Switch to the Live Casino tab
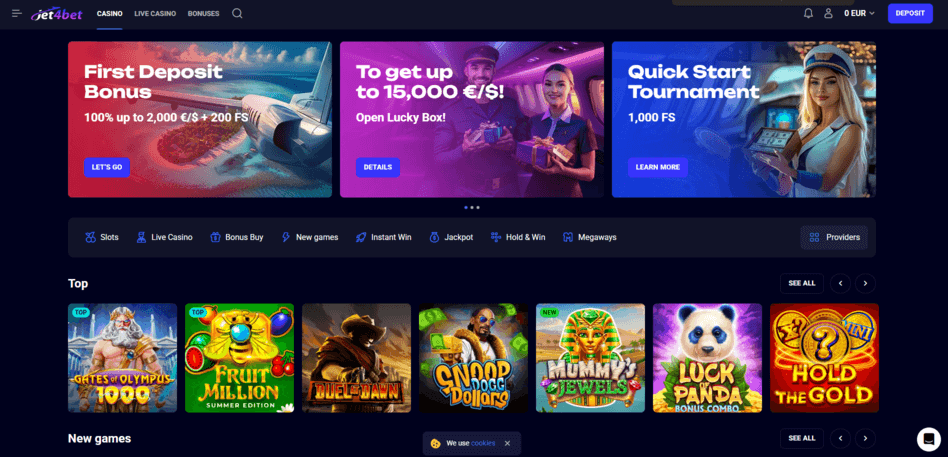948x457 pixels. click(155, 13)
